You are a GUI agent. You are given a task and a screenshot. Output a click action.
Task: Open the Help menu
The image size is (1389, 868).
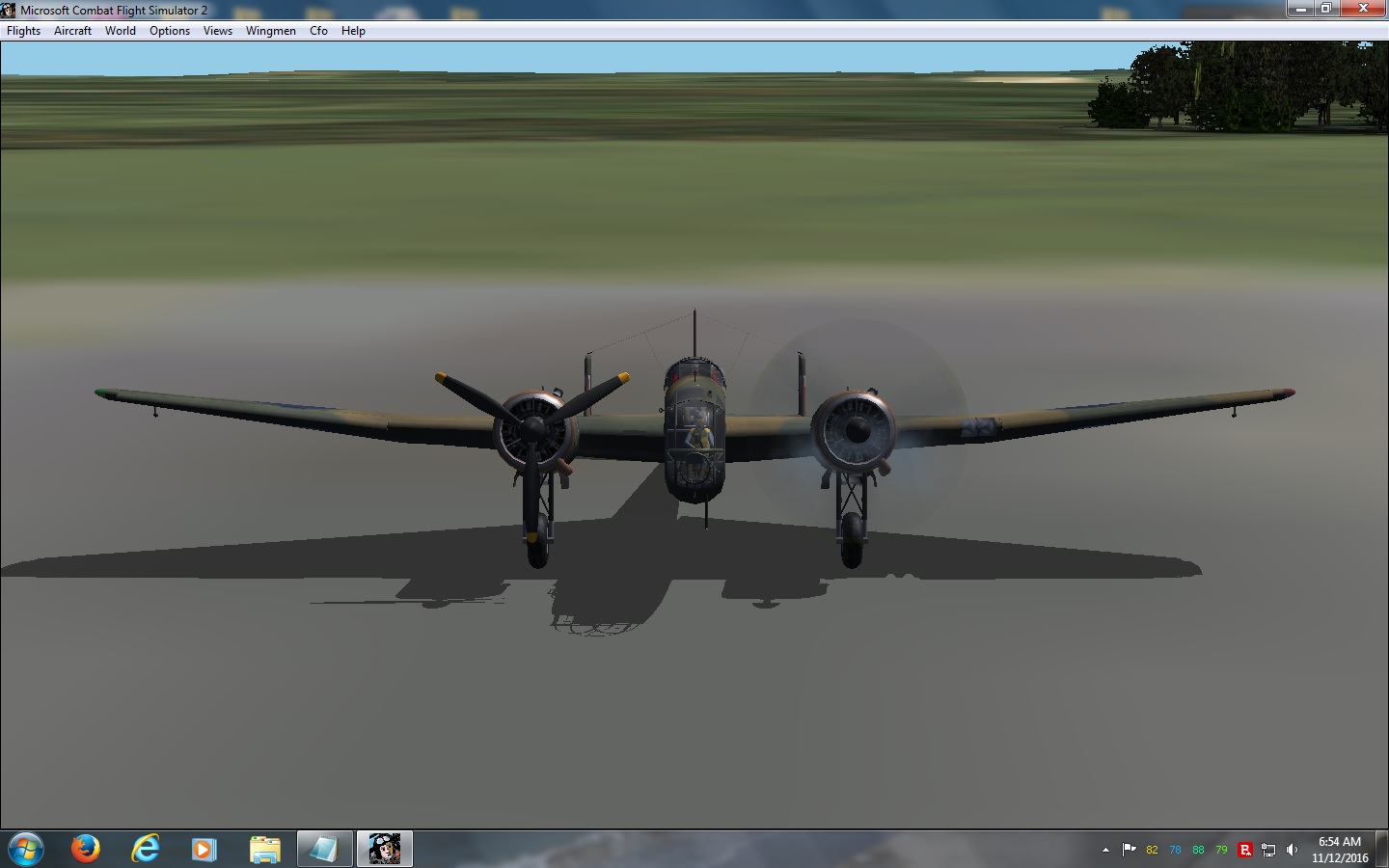click(x=353, y=31)
